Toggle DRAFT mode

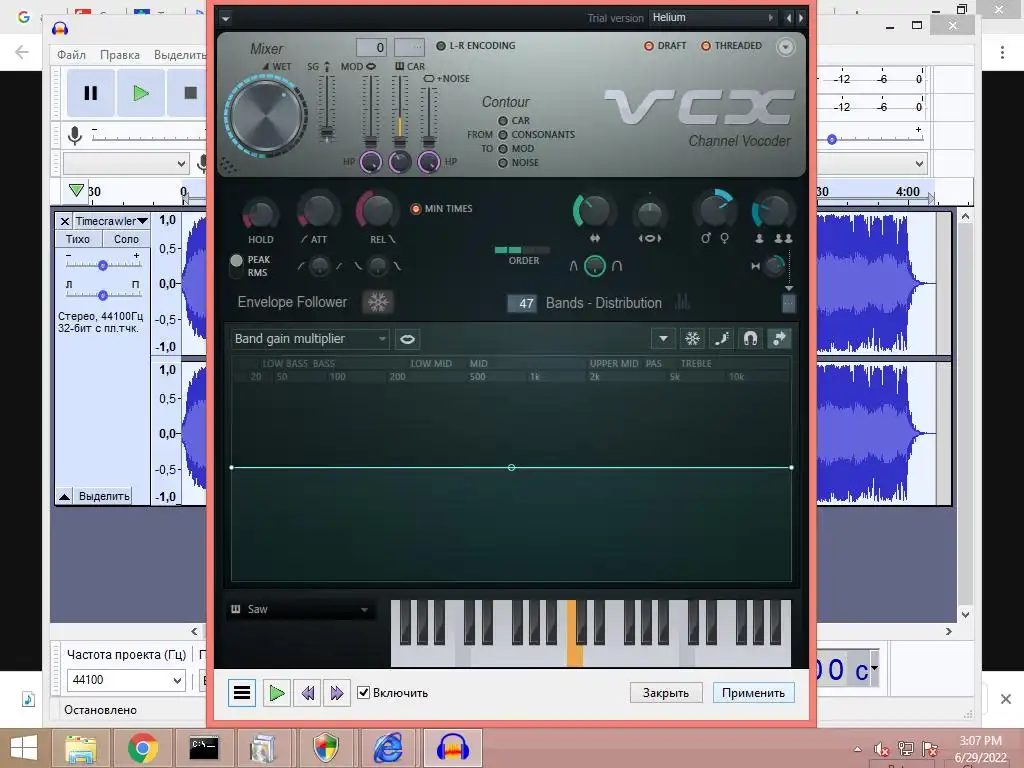point(665,46)
